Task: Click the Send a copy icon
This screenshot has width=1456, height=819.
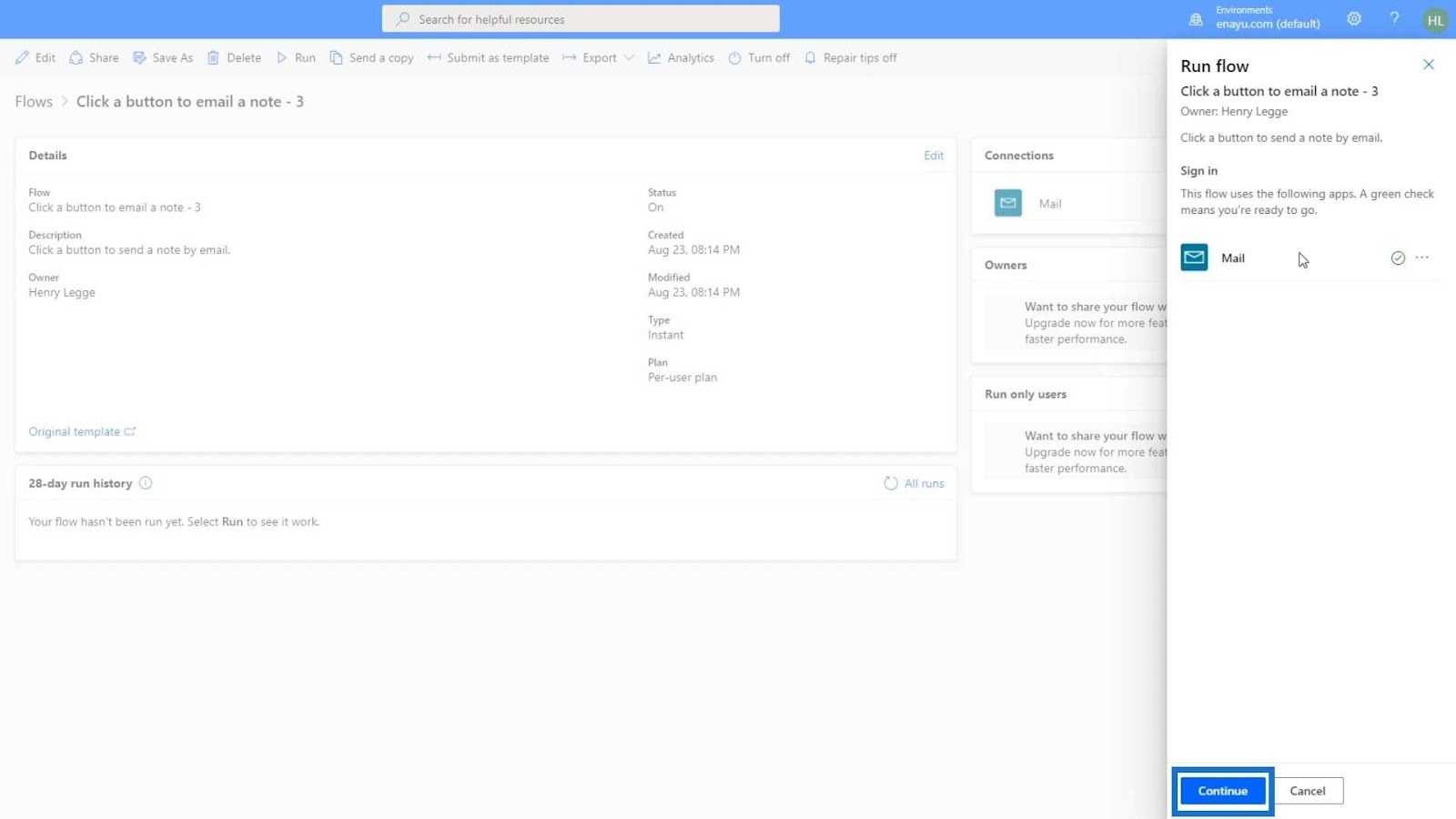Action: pos(336,57)
